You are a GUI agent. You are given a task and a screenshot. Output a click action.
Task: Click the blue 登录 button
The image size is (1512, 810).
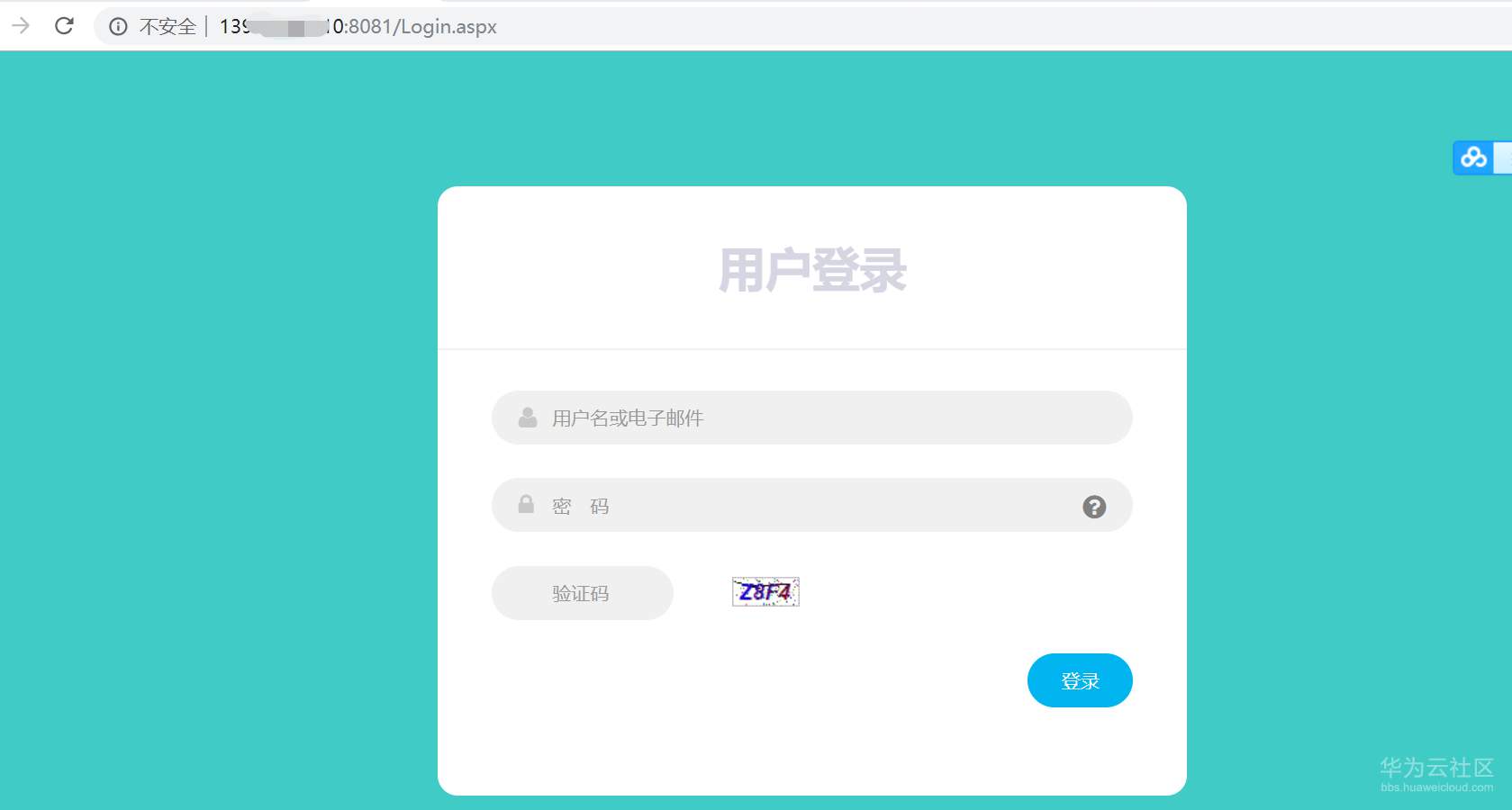[x=1080, y=680]
